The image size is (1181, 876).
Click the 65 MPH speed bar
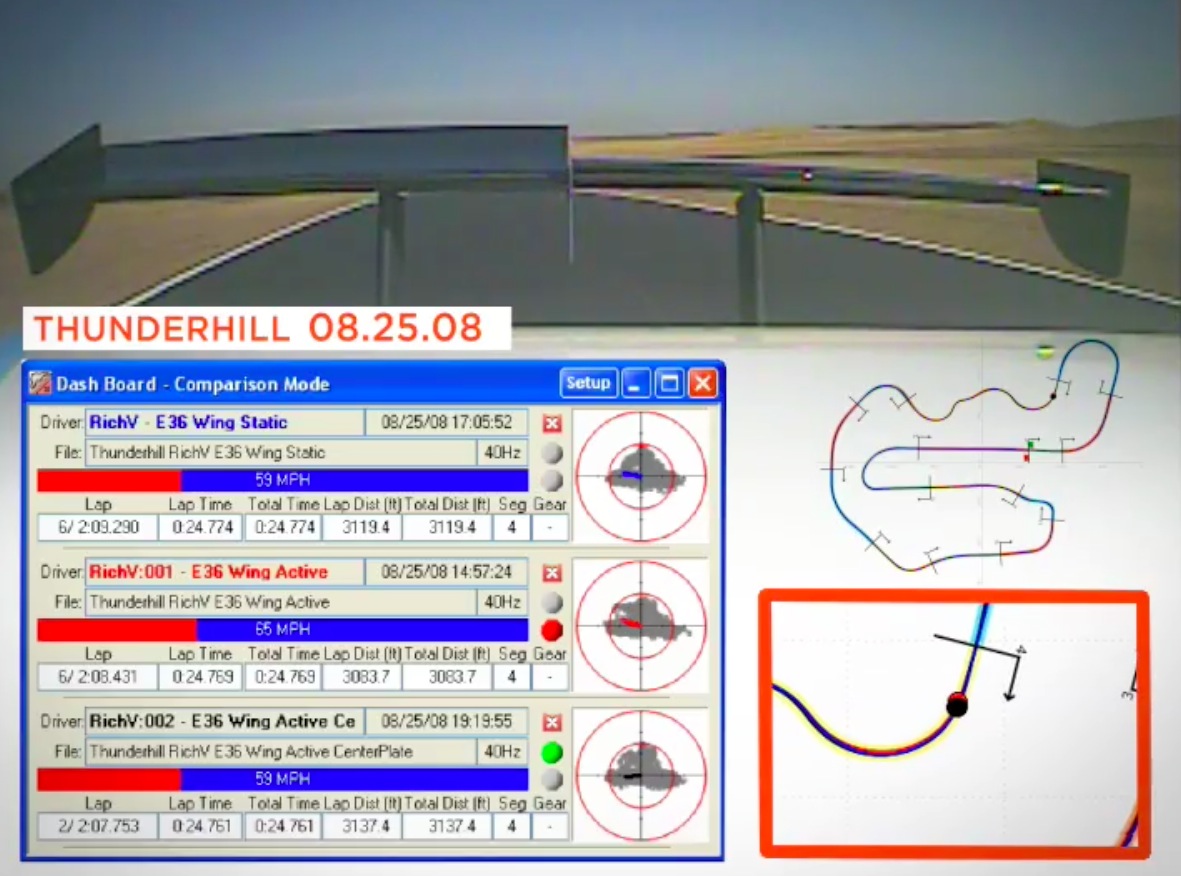282,630
